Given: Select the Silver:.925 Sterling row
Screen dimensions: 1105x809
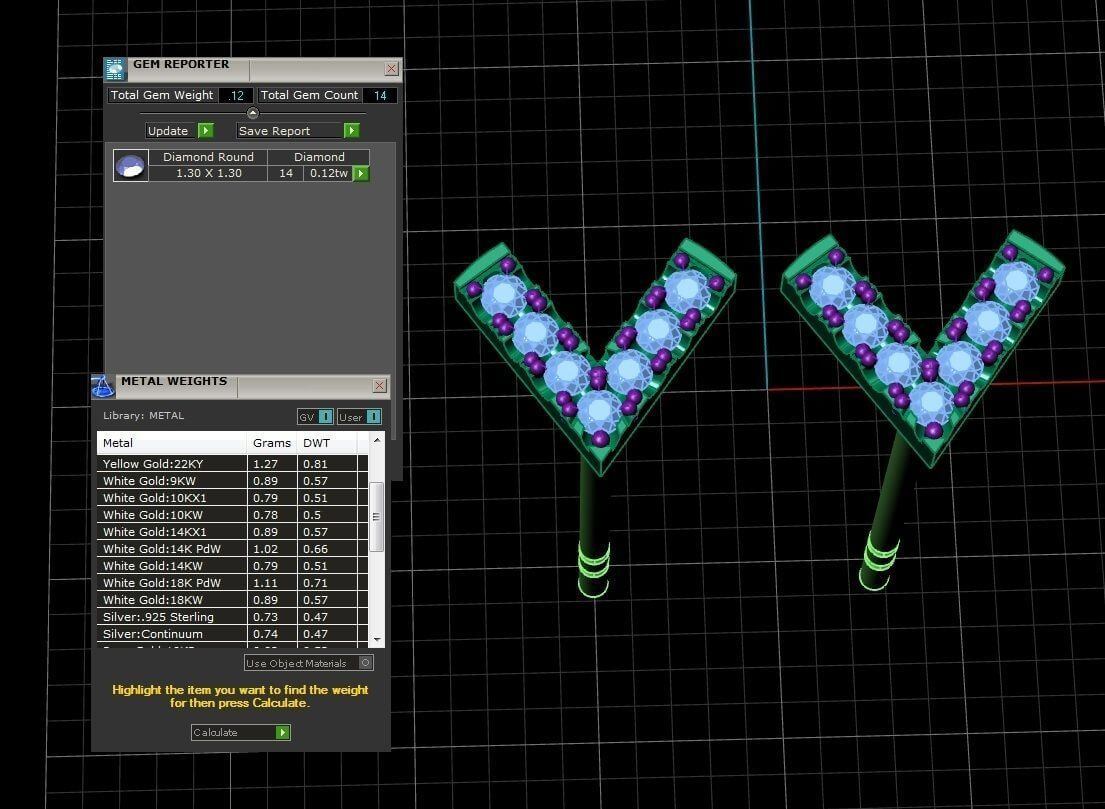Looking at the screenshot, I should coord(171,617).
